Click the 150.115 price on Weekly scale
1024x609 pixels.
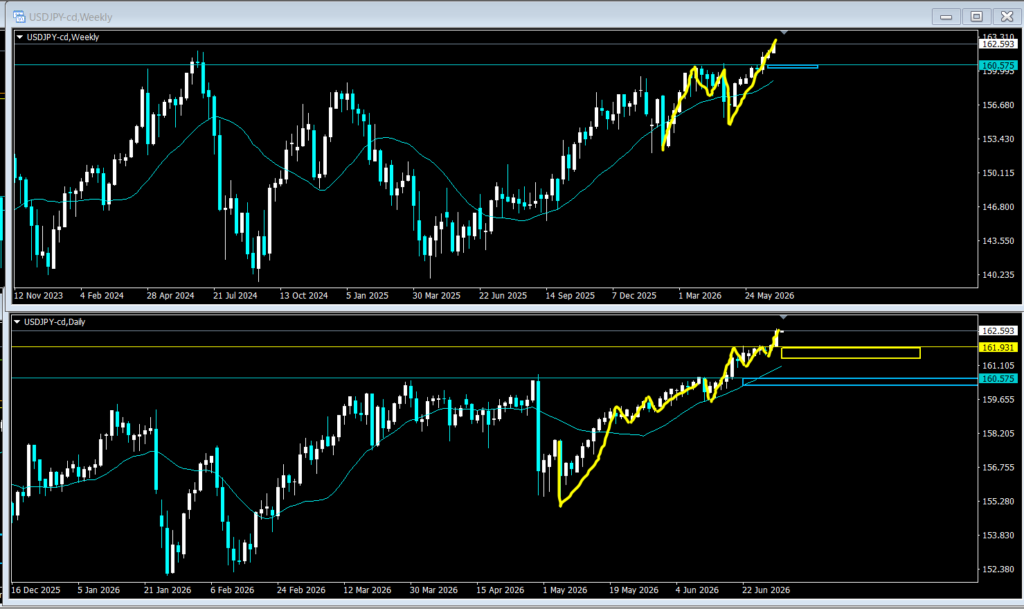(998, 173)
